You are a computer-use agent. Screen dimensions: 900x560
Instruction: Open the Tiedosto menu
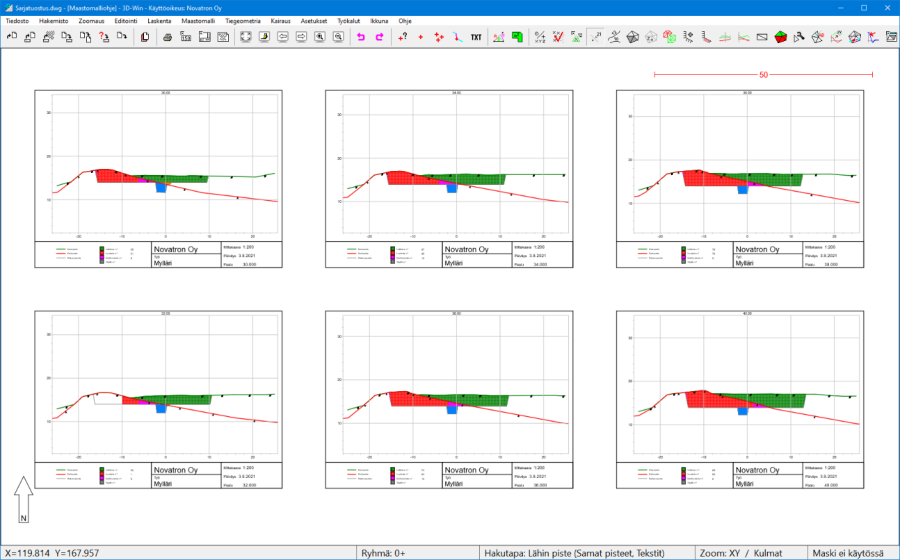(17, 20)
